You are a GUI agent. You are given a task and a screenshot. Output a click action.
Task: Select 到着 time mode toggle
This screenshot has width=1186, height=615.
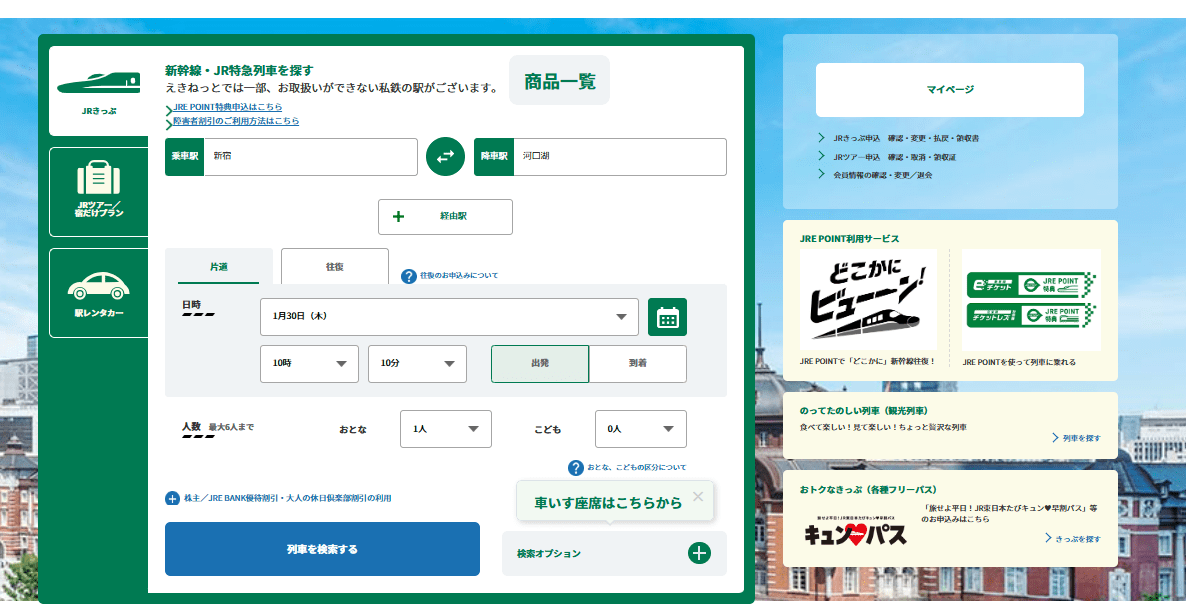coord(637,364)
